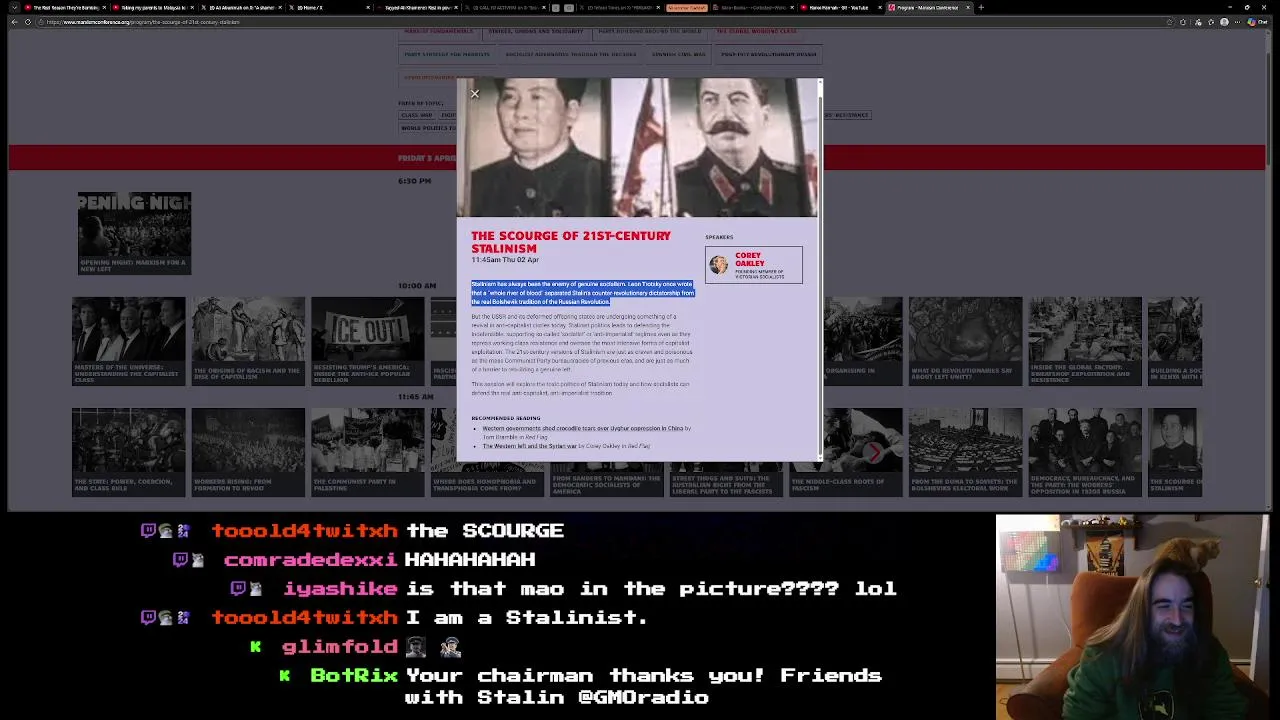Select 'Party Strategy for Marxists' stream filter
This screenshot has width=1280, height=720.
(447, 54)
